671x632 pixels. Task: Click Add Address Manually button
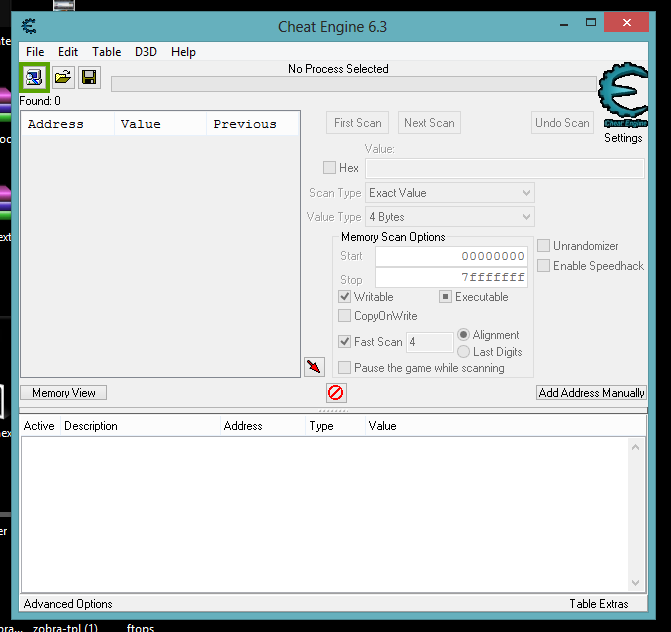click(x=591, y=393)
